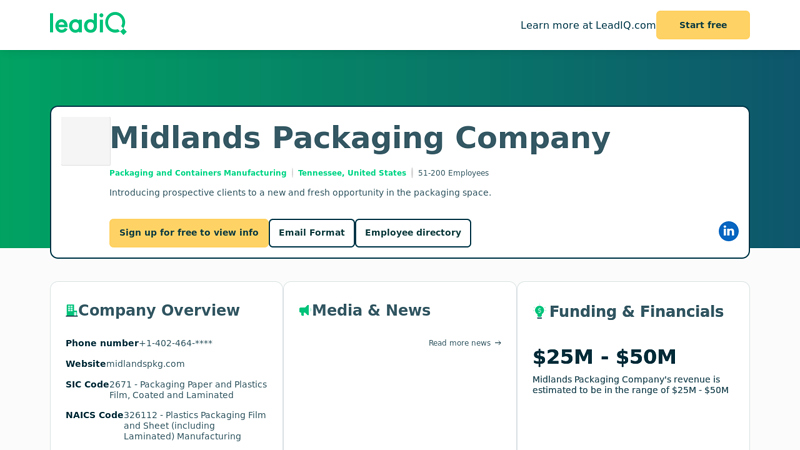Click the Media & News heading
Viewport: 800px width, 450px height.
click(x=371, y=310)
